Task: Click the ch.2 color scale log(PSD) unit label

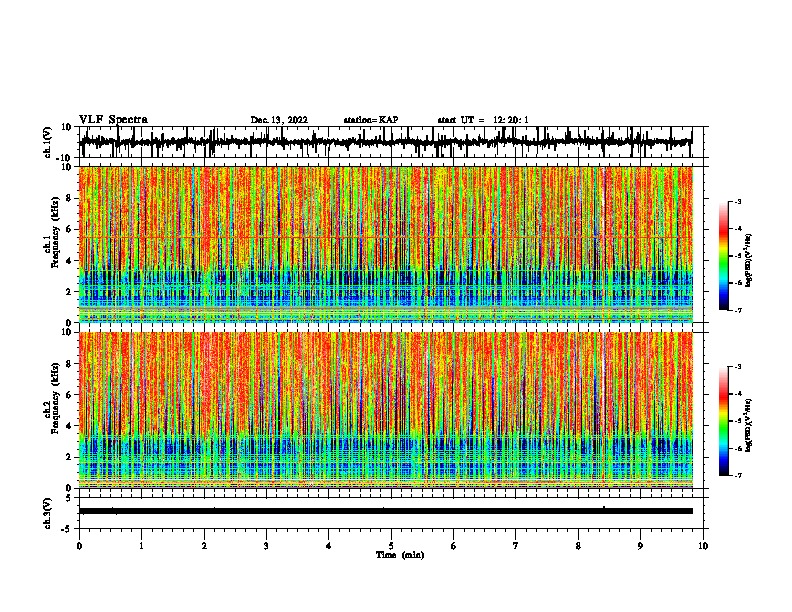Action: pos(749,425)
